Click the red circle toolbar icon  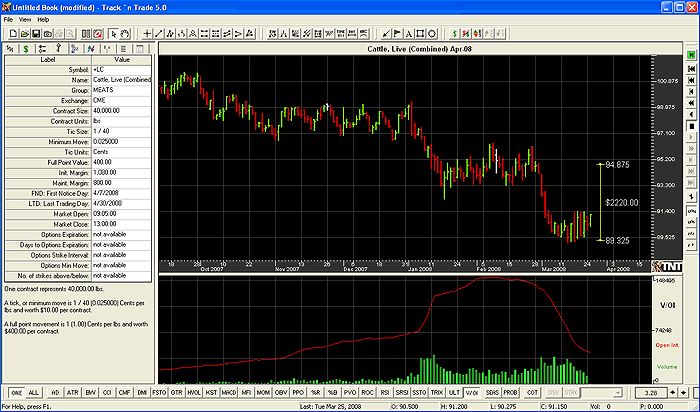pos(98,33)
